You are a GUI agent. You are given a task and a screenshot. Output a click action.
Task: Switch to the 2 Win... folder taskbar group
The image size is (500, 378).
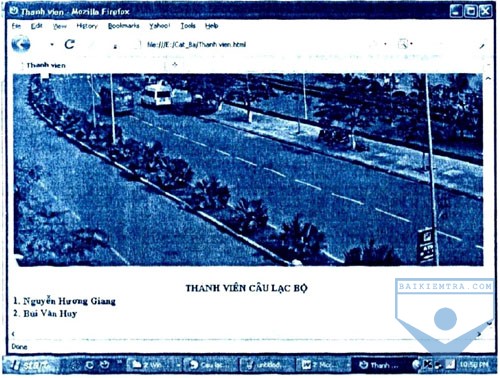click(154, 365)
